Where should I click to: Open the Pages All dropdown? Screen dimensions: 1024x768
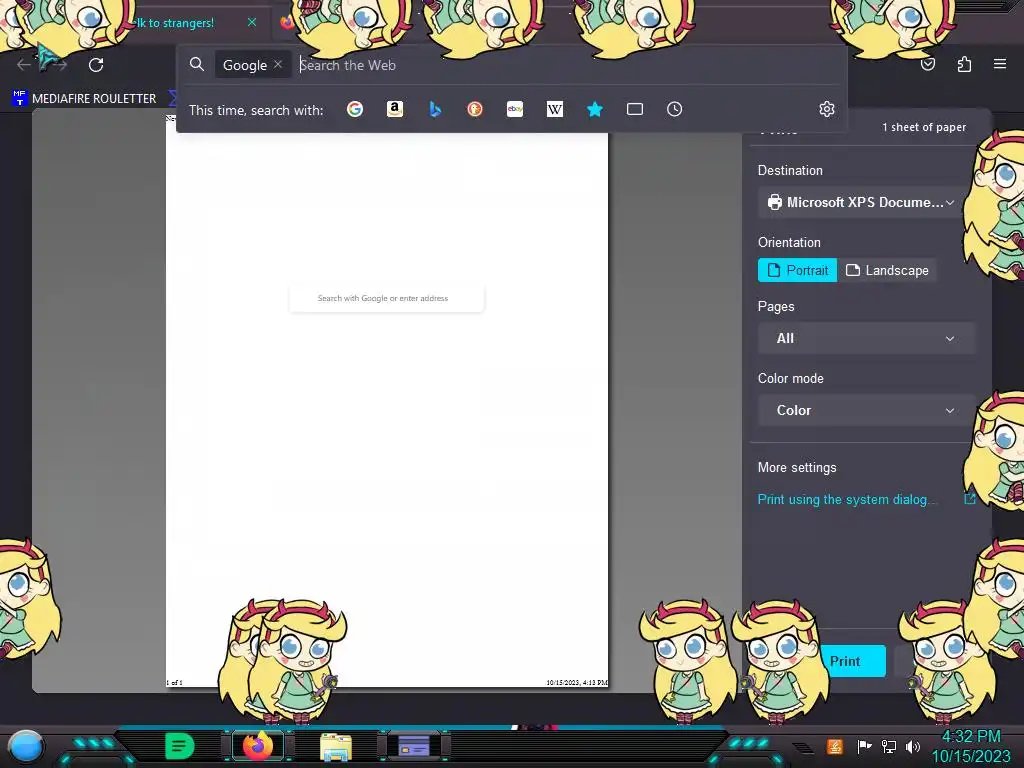pos(867,338)
